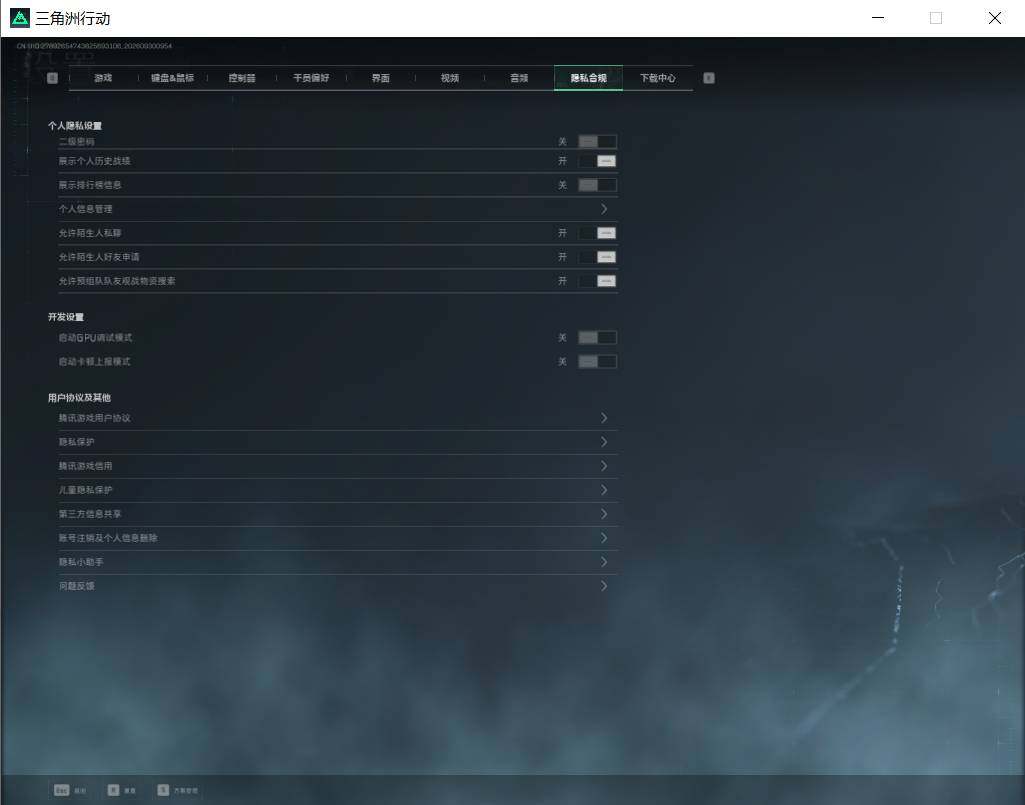Click the 三角洲行动 app logo icon
1025x805 pixels.
(x=20, y=18)
